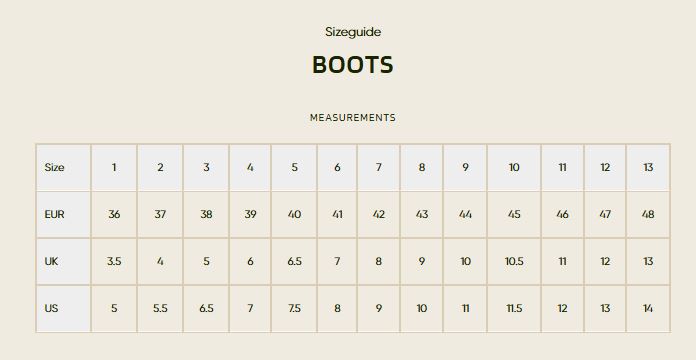This screenshot has height=360, width=696.
Task: Select the "EUR" row header cell
Action: coord(63,214)
